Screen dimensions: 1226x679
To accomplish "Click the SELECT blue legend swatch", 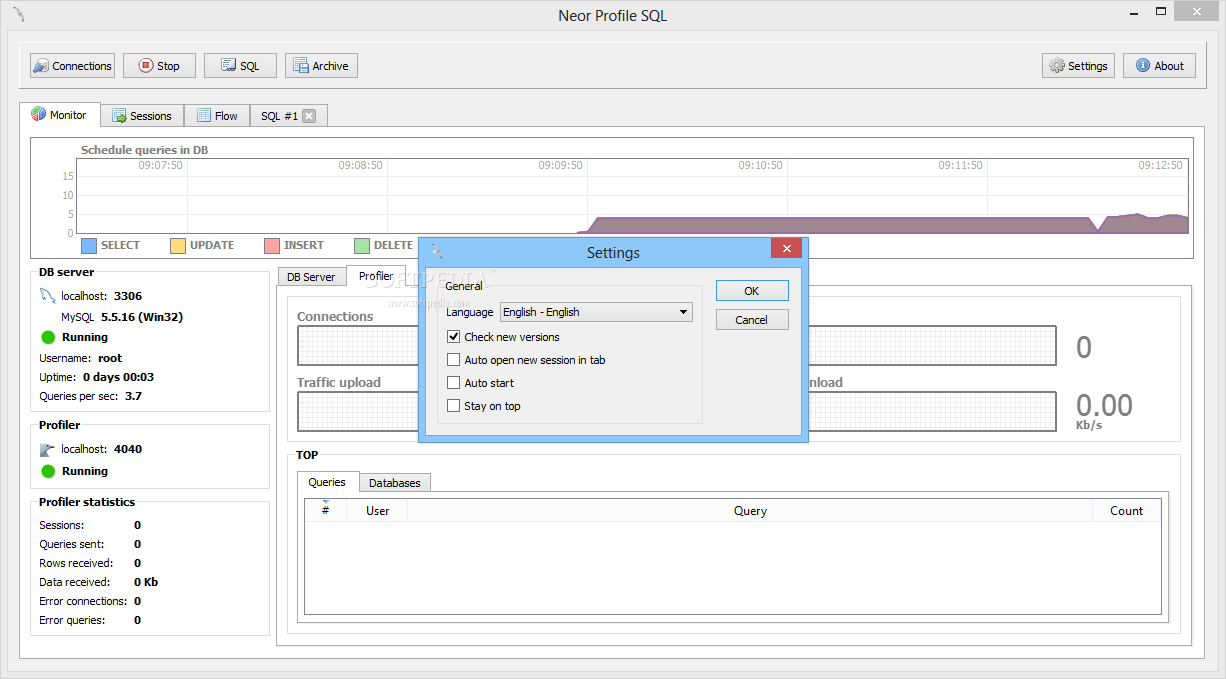I will pyautogui.click(x=88, y=246).
